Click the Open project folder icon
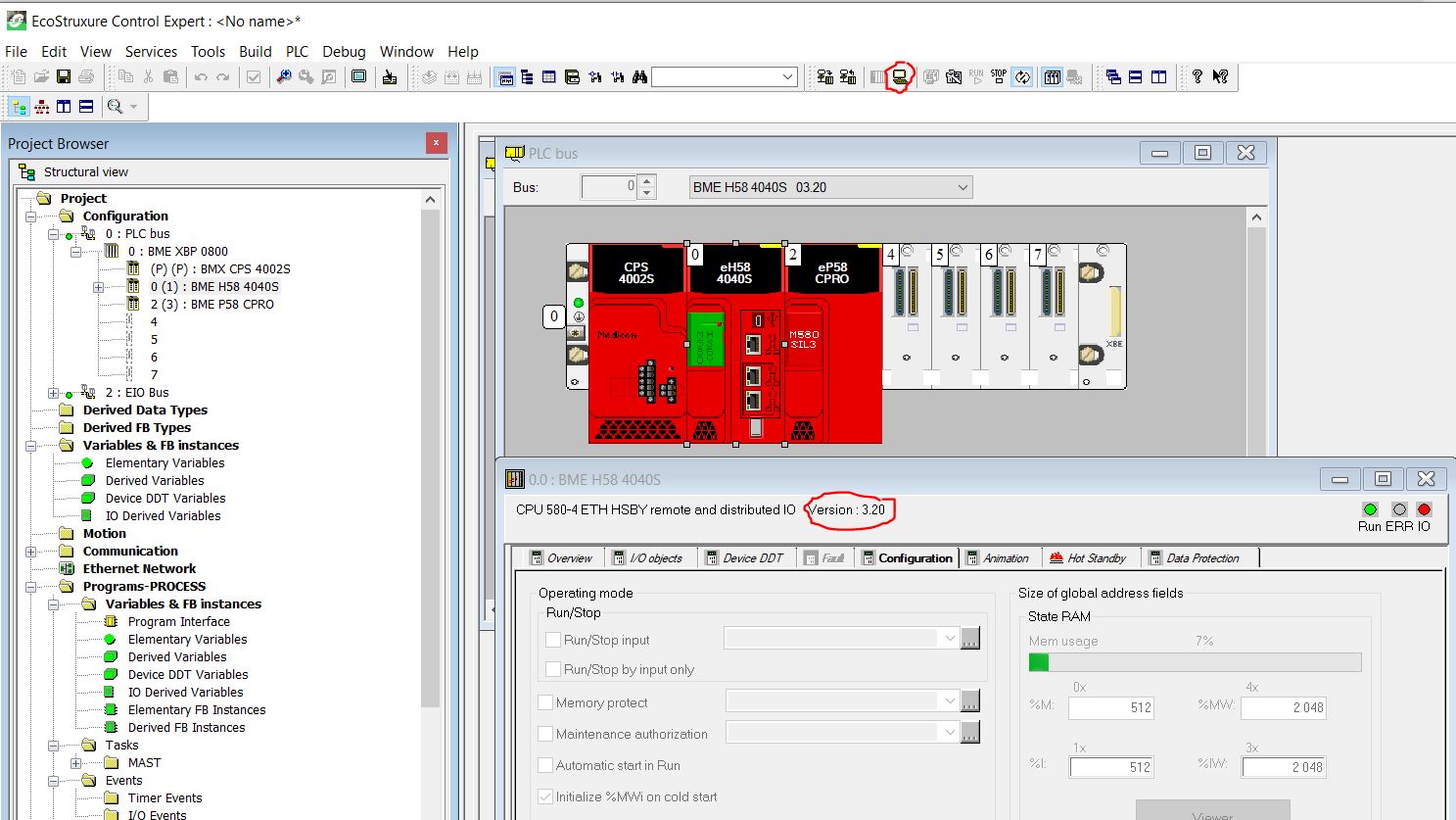The image size is (1456, 820). pos(41,76)
